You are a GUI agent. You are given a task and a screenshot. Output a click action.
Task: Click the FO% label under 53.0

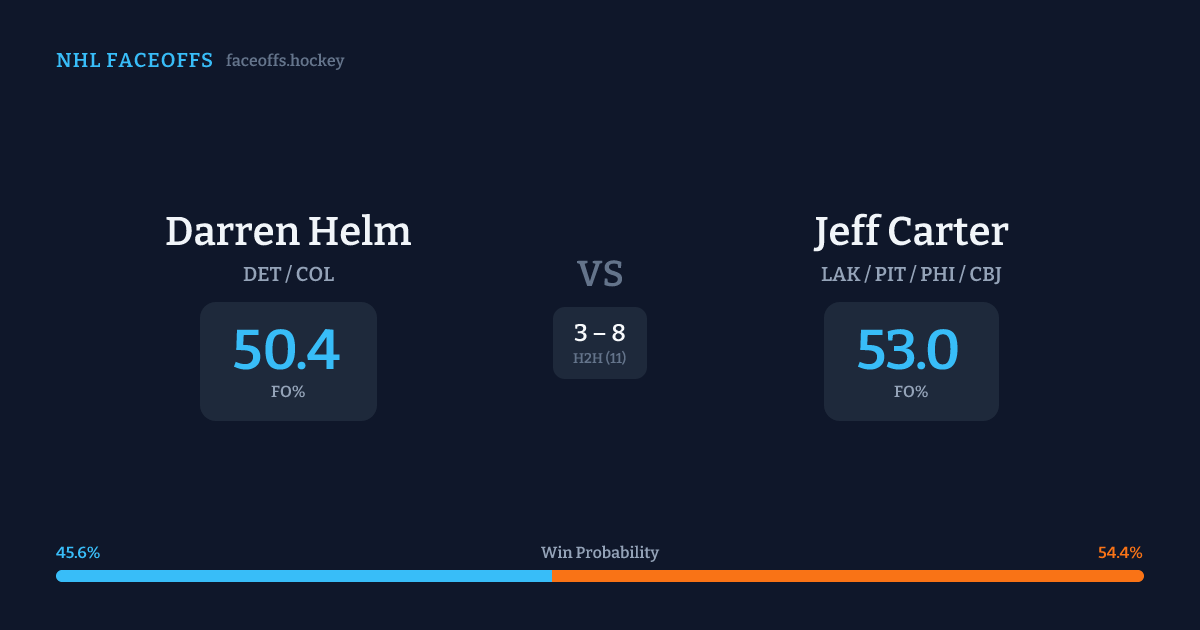click(911, 392)
